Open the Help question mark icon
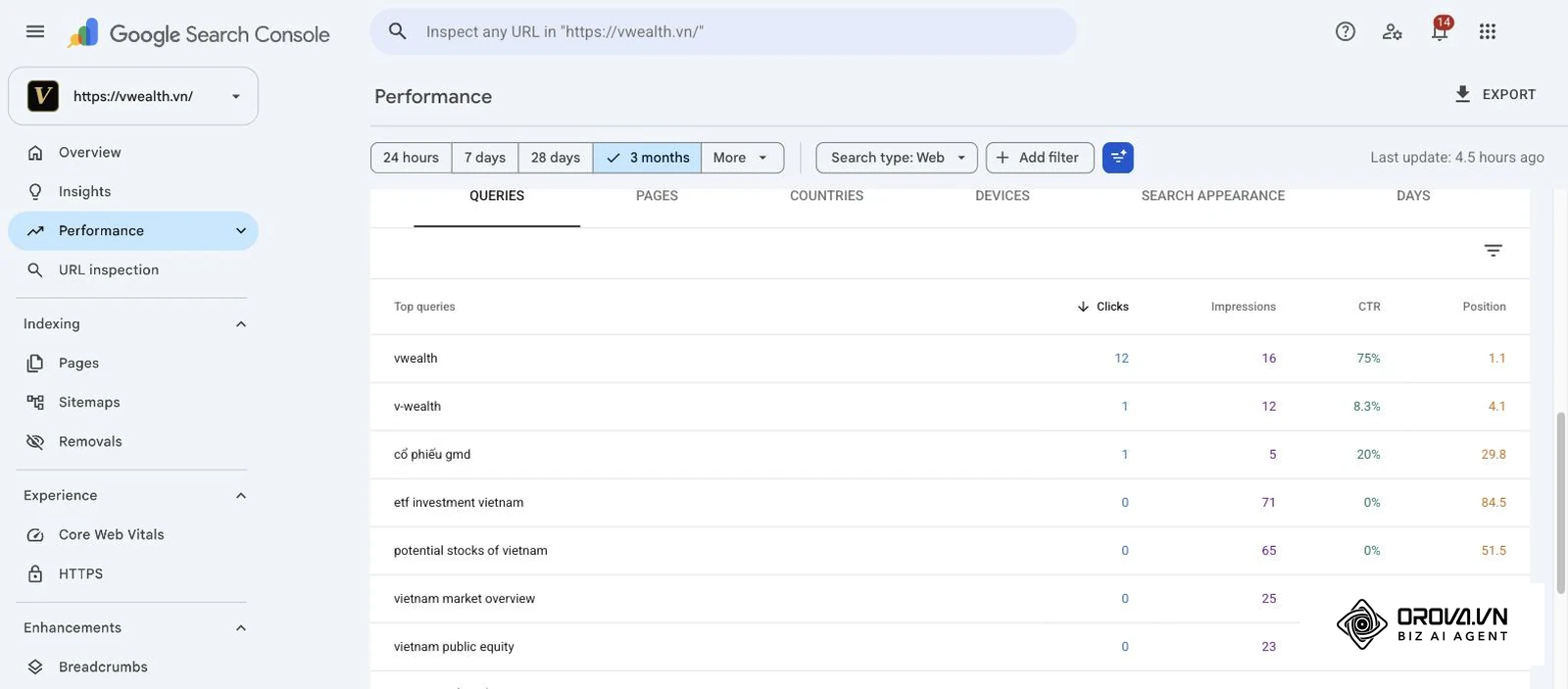The height and width of the screenshot is (689, 1568). pos(1346,31)
